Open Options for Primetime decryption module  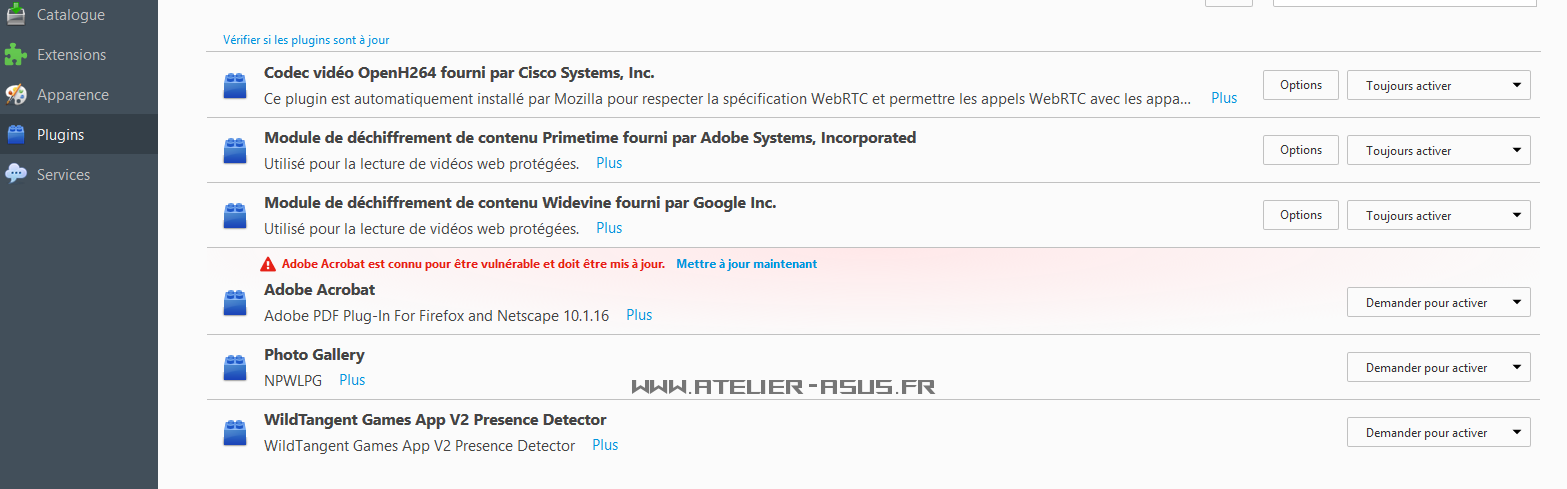[x=1300, y=151]
